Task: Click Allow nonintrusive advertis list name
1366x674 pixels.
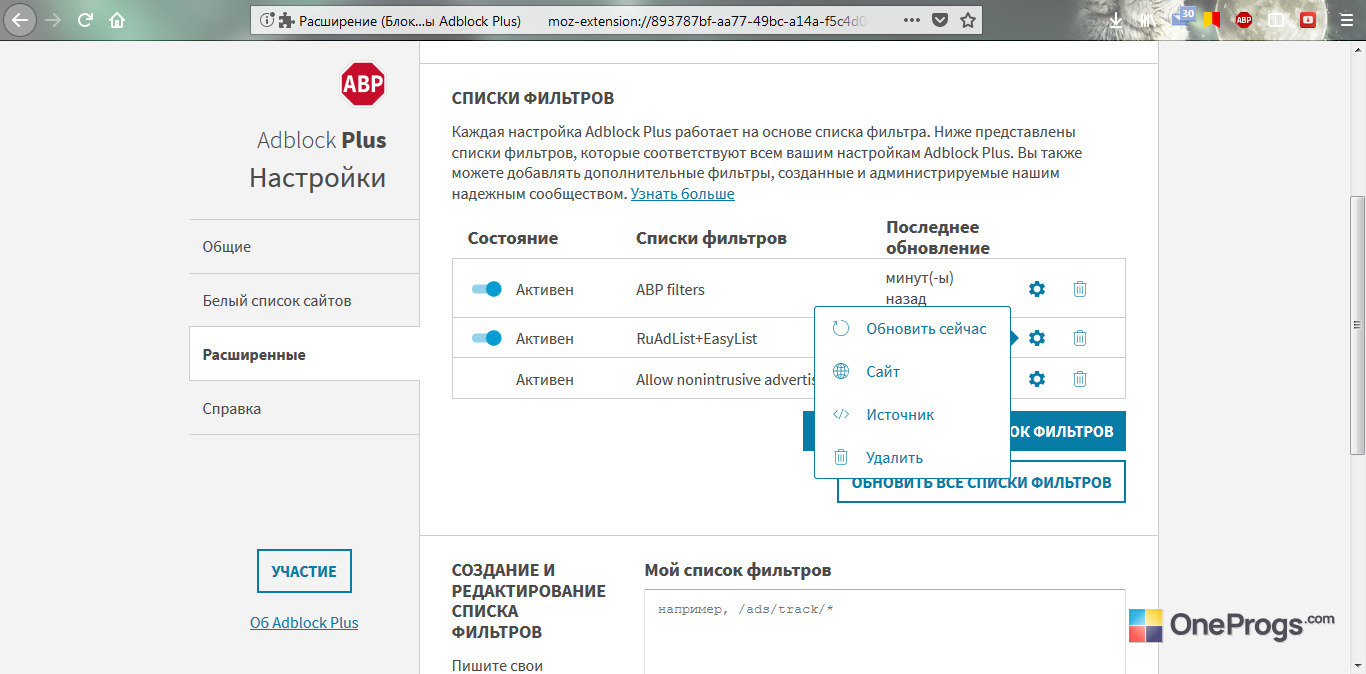Action: (724, 380)
